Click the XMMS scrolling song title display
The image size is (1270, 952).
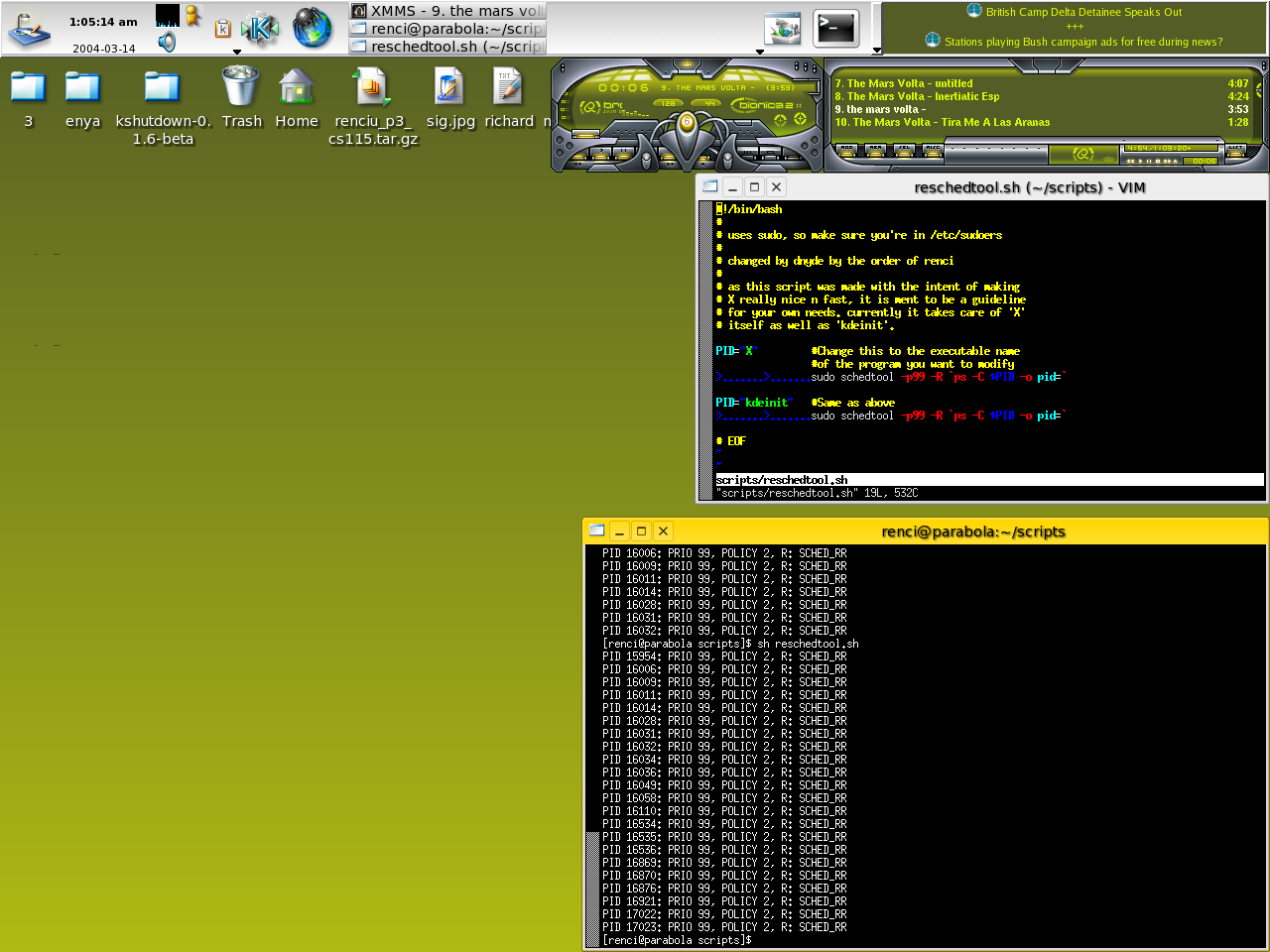click(x=728, y=87)
